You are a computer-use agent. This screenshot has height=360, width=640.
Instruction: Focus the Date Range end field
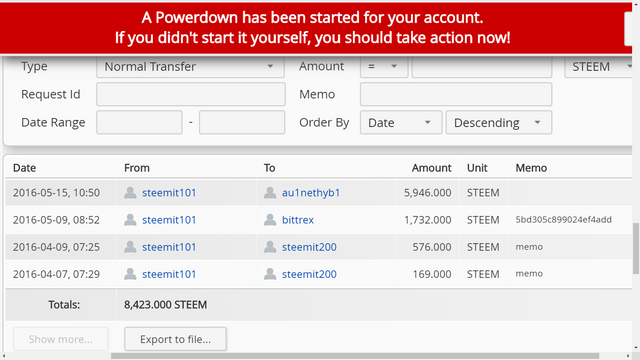tap(242, 122)
